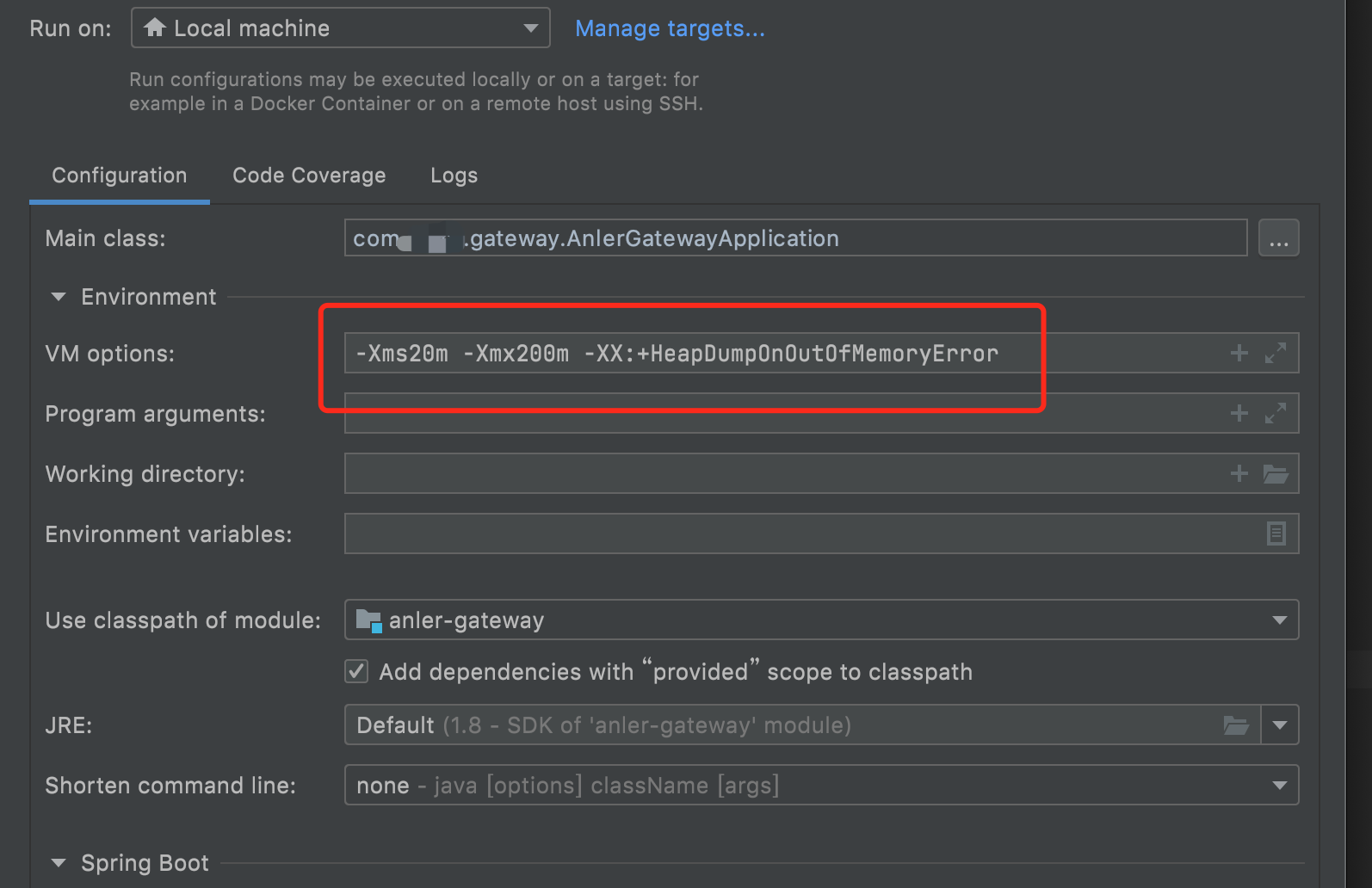The height and width of the screenshot is (888, 1372).
Task: Switch to the Logs tab
Action: [454, 176]
